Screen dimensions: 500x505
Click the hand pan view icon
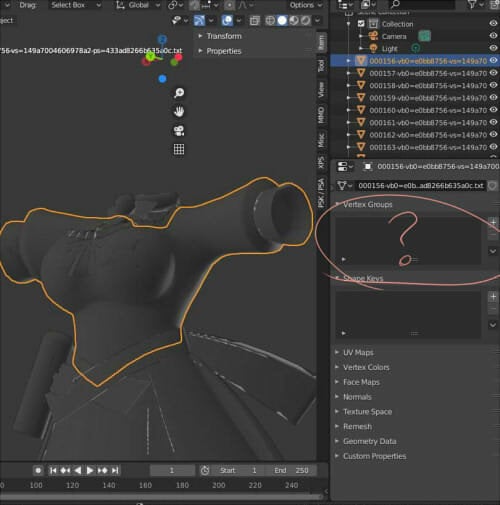pyautogui.click(x=179, y=111)
